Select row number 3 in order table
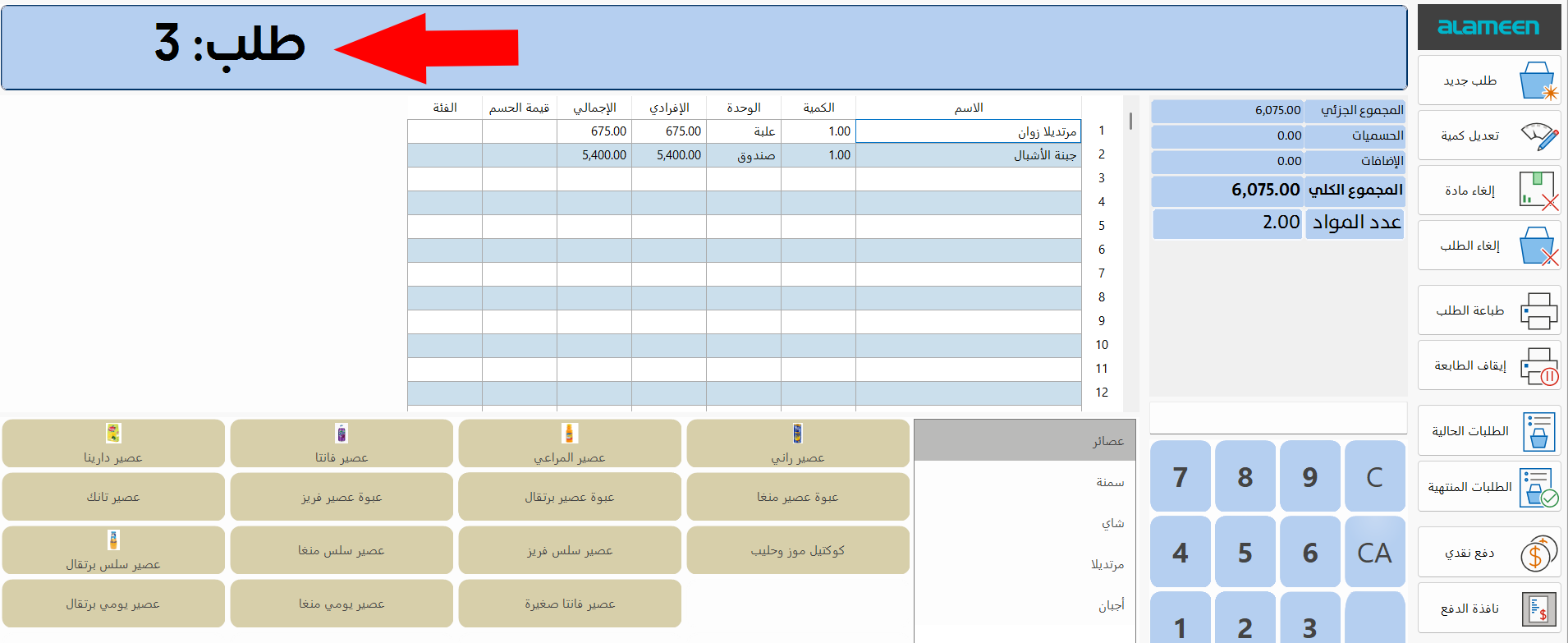Image resolution: width=1568 pixels, height=643 pixels. pos(1102,178)
